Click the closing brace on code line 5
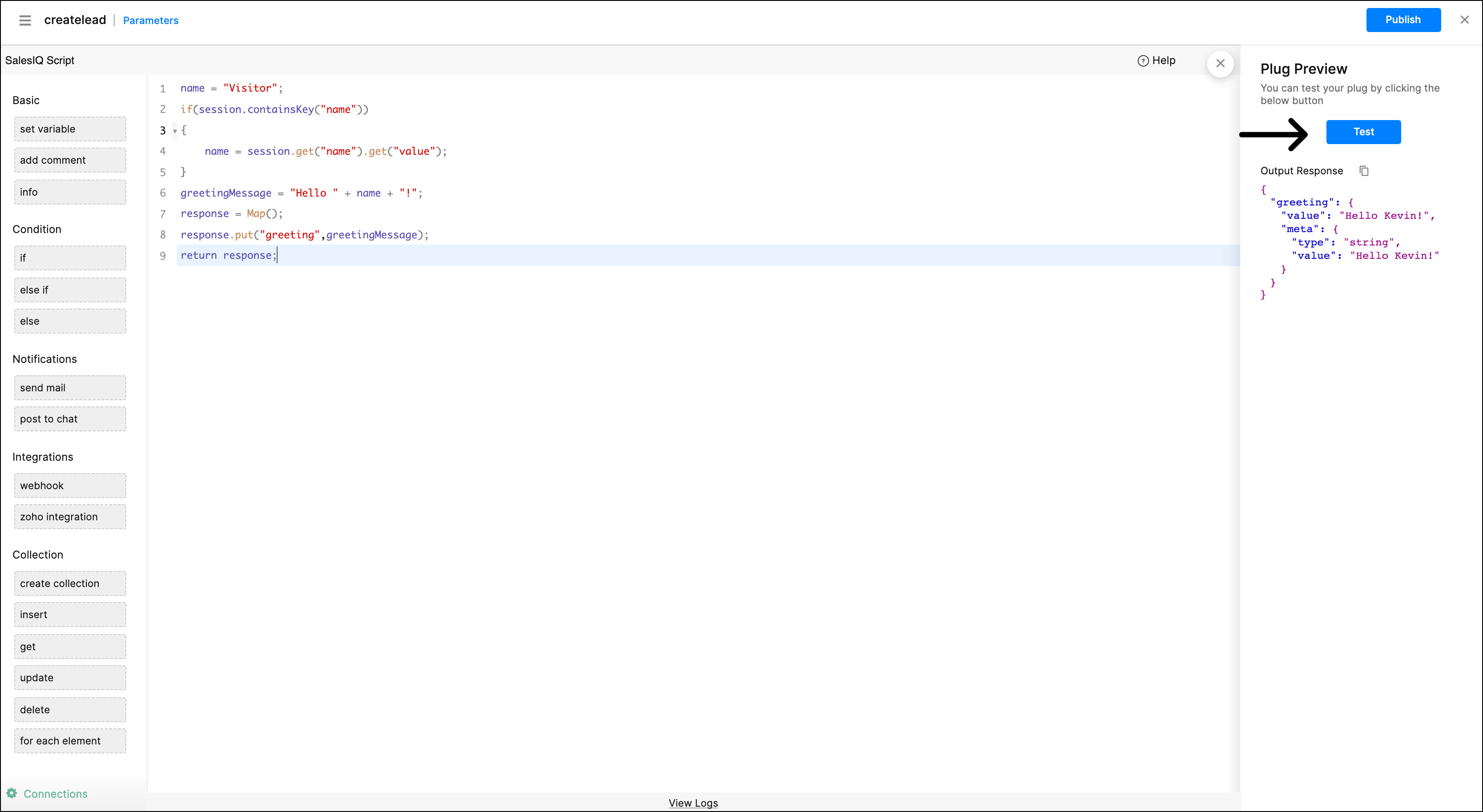 coord(184,172)
